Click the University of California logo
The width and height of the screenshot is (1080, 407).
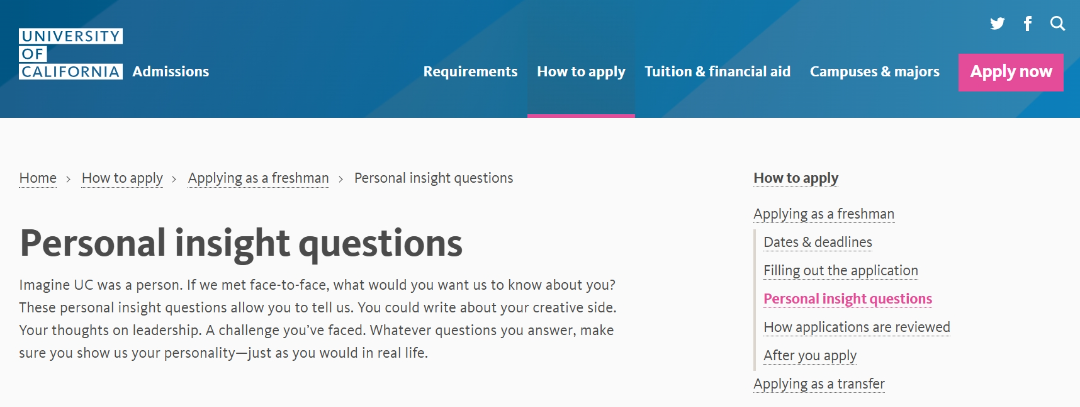click(70, 54)
